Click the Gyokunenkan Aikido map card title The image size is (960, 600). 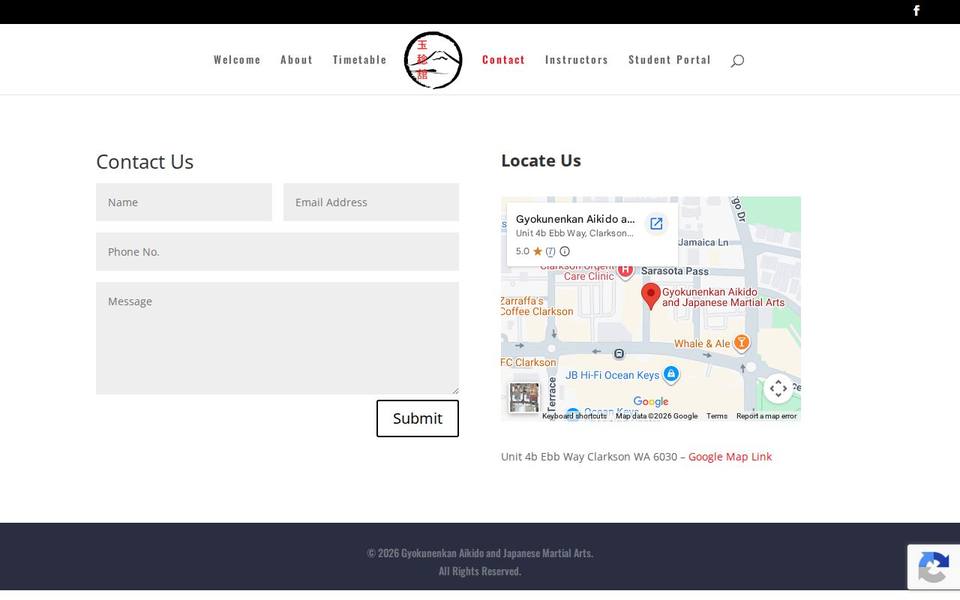[575, 219]
